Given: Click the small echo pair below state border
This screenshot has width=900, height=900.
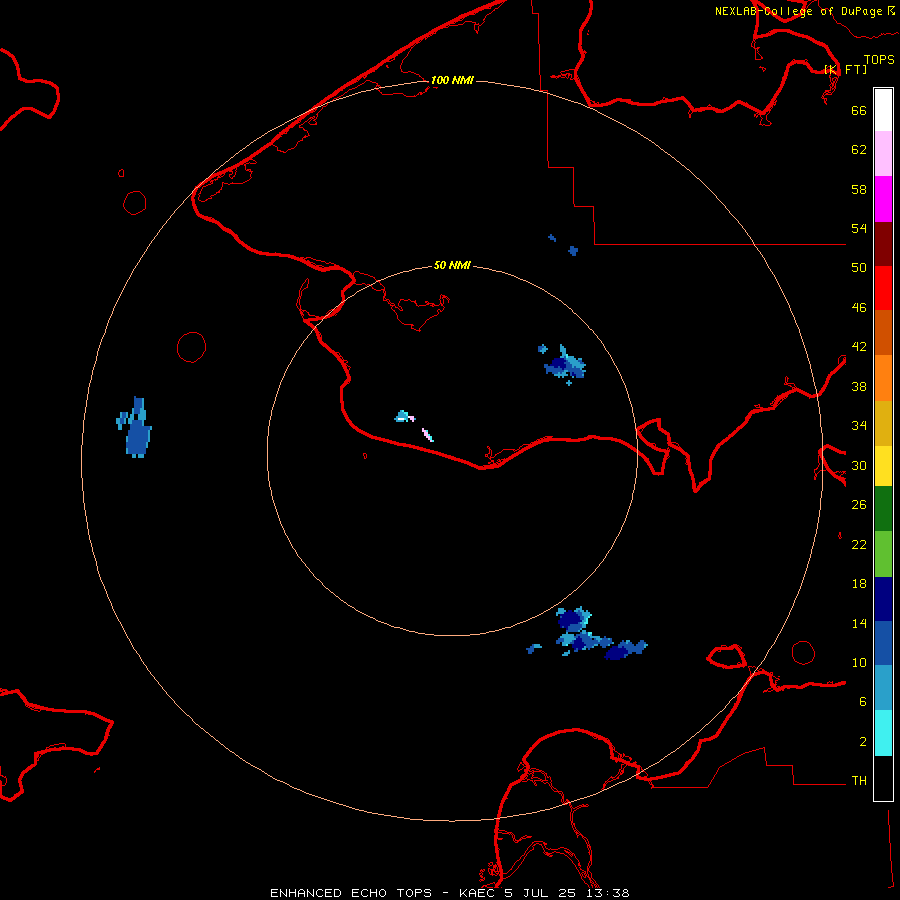Looking at the screenshot, I should (x=564, y=245).
